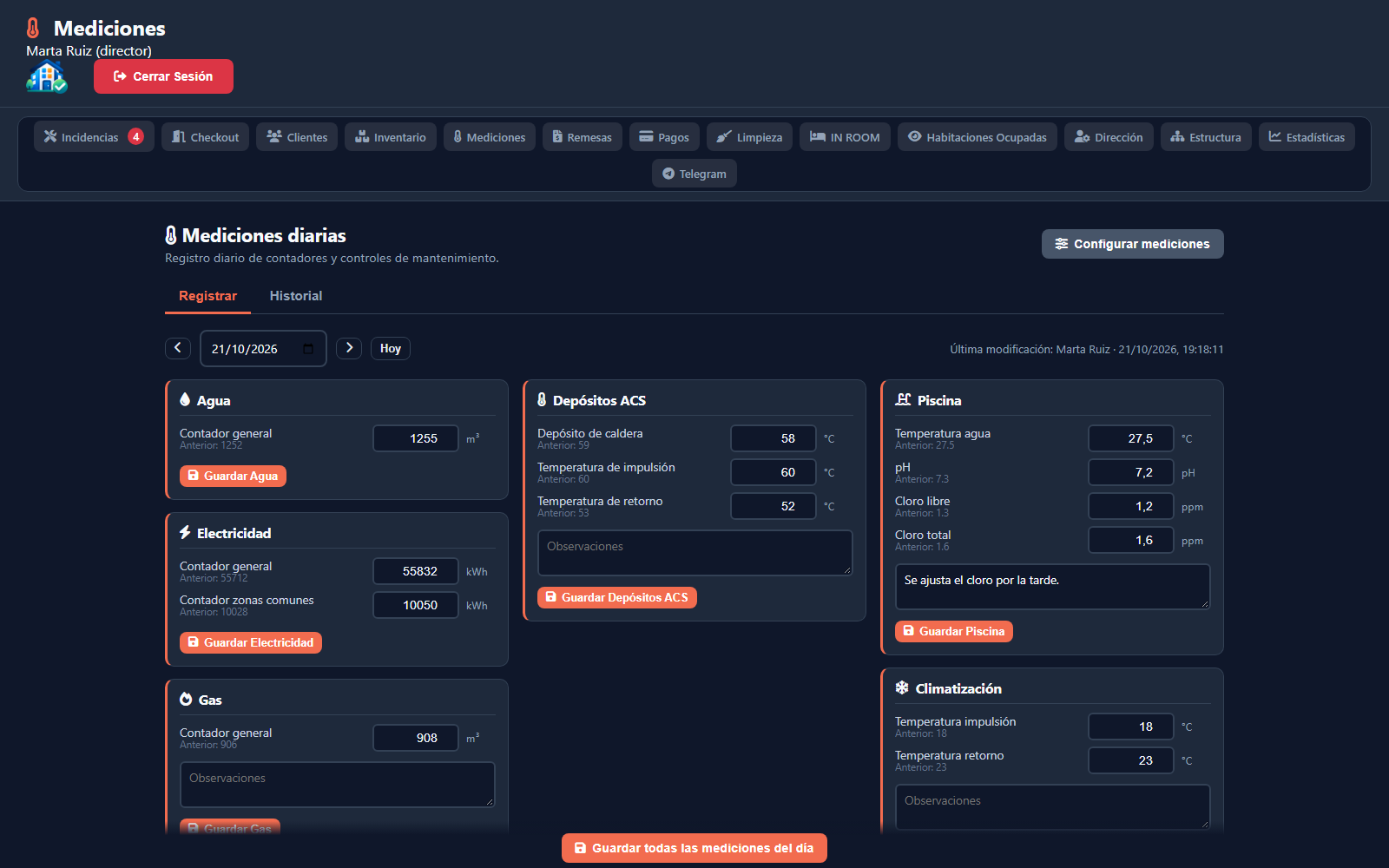Select the Registrar tab
Screen dimensions: 1389x868
207,296
